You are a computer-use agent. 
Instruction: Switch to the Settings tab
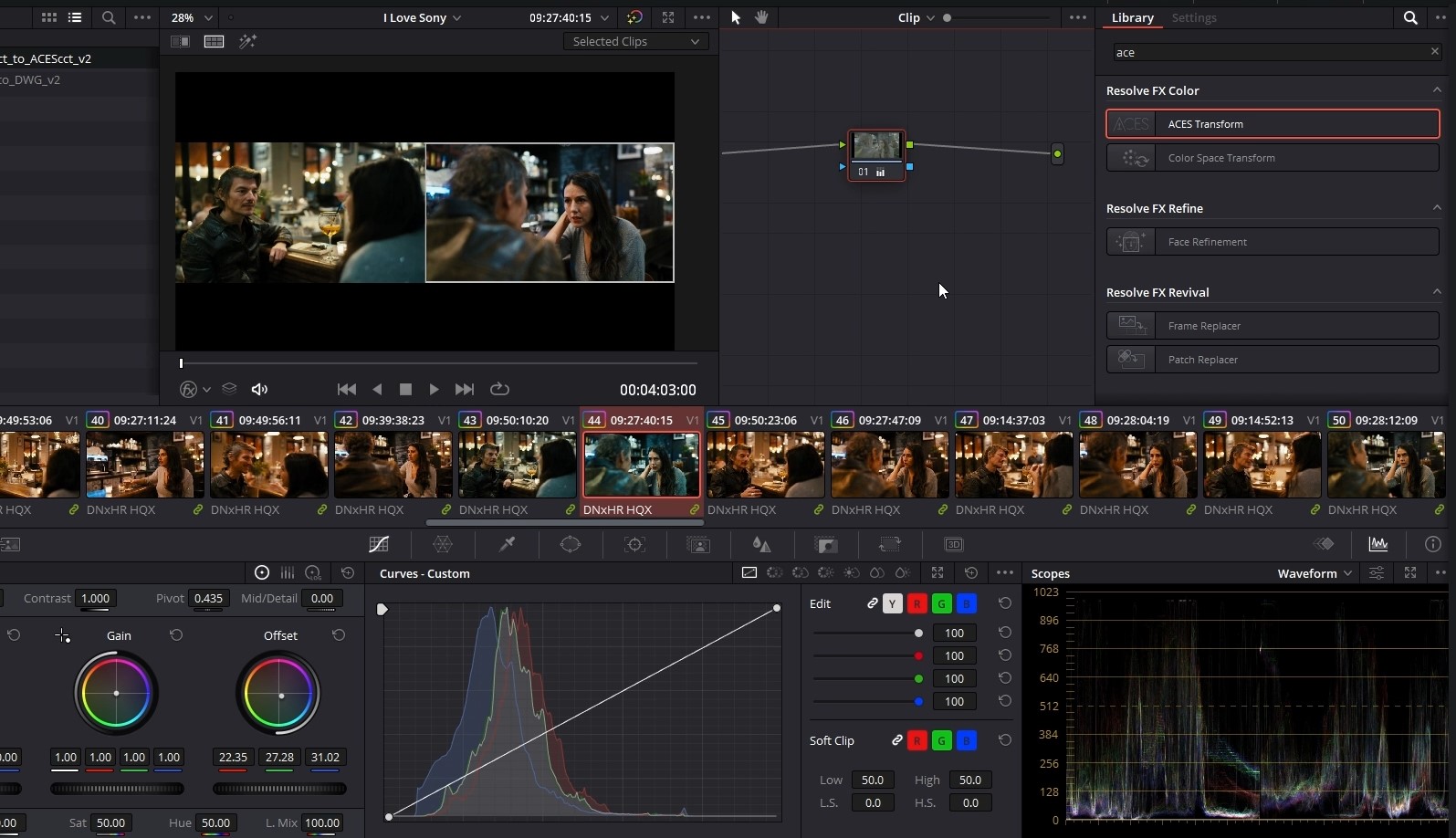[1194, 17]
